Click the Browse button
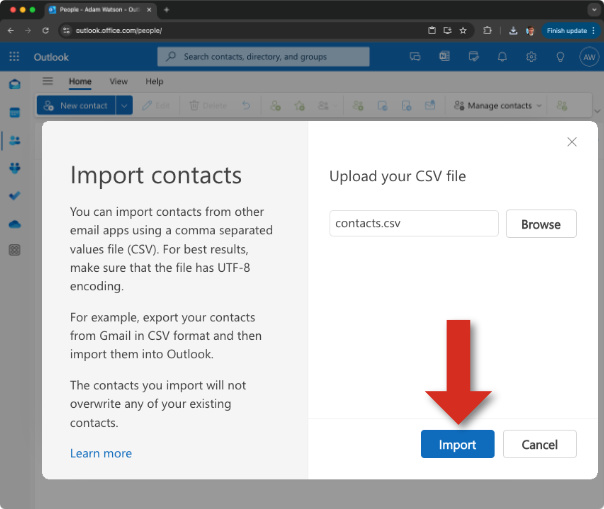Image resolution: width=604 pixels, height=509 pixels. 541,223
